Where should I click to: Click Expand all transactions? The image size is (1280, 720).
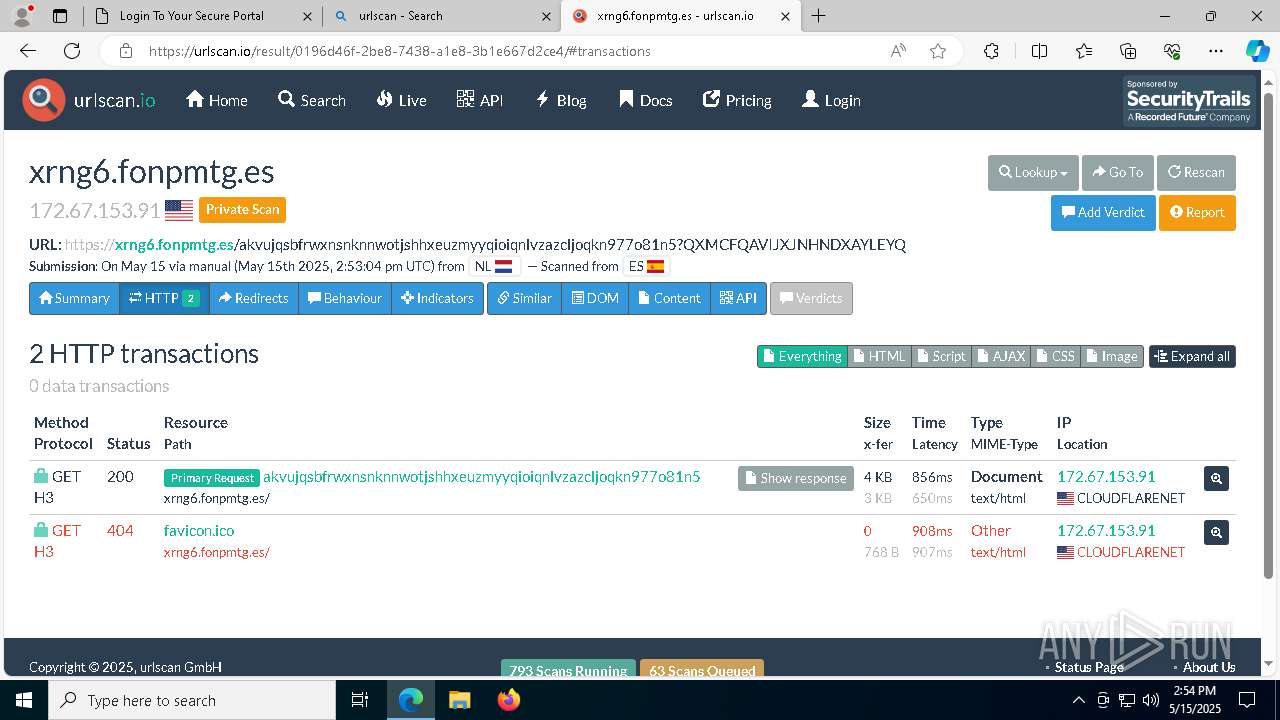[x=1192, y=356]
